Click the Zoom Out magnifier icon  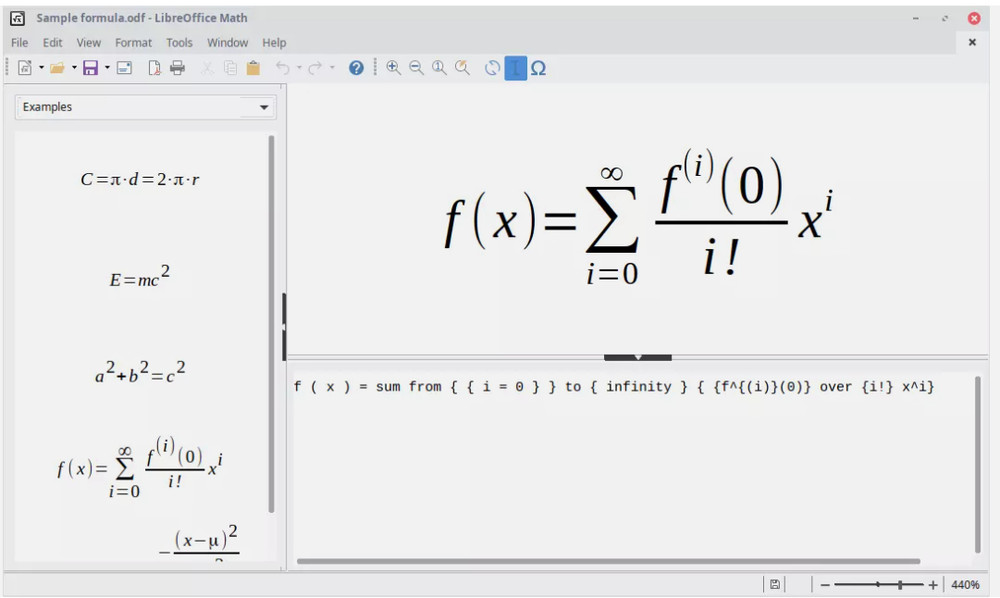(x=416, y=68)
